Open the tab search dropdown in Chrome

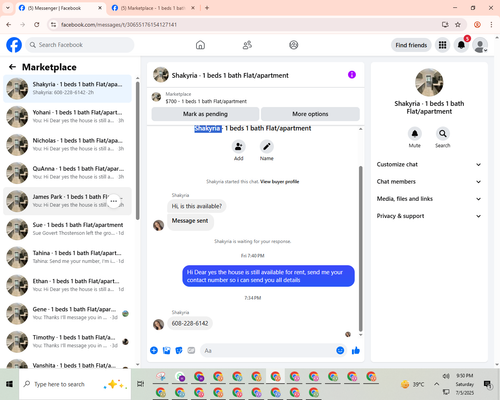click(x=8, y=8)
